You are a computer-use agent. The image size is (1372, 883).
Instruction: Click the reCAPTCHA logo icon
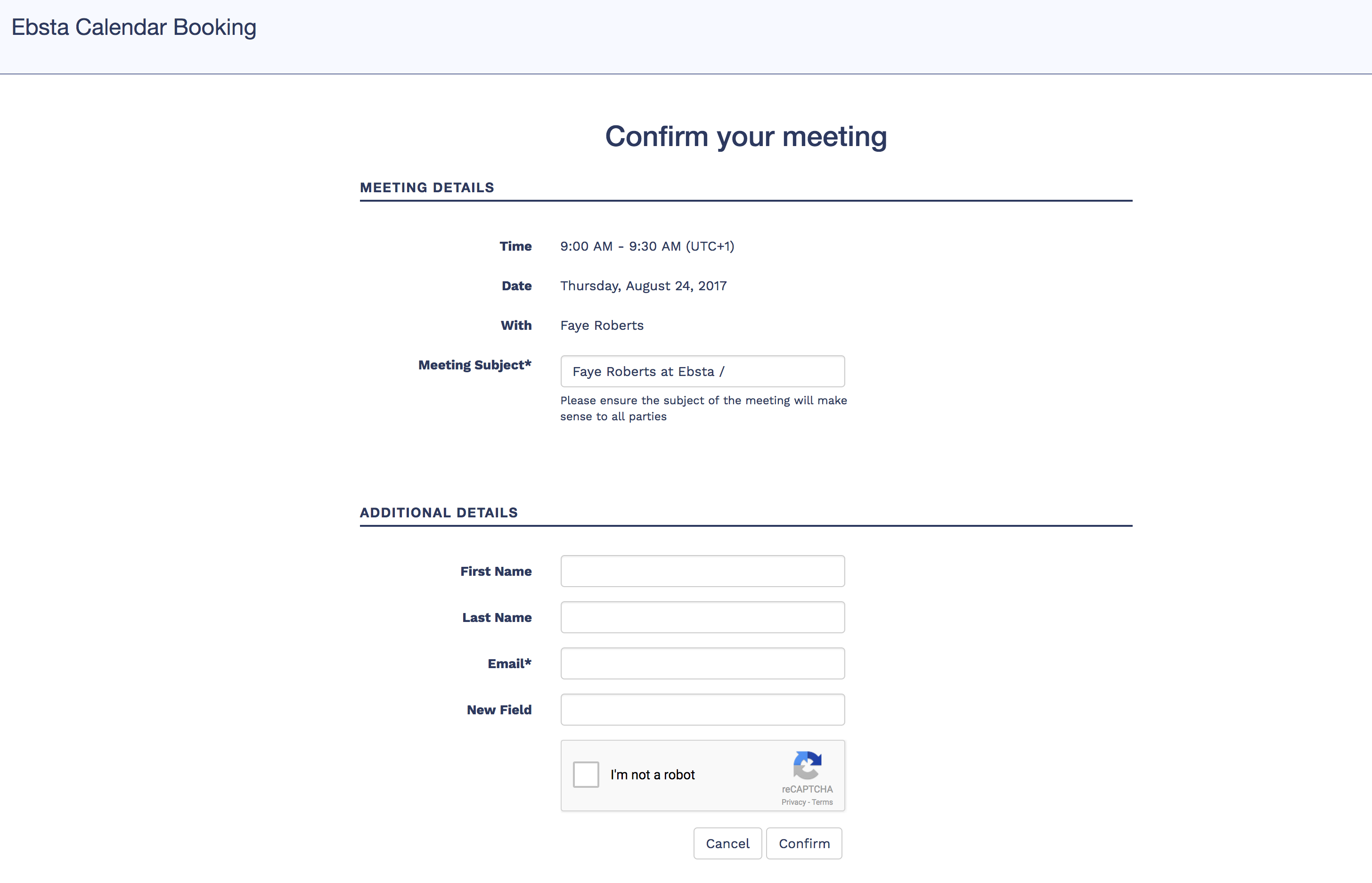(807, 765)
